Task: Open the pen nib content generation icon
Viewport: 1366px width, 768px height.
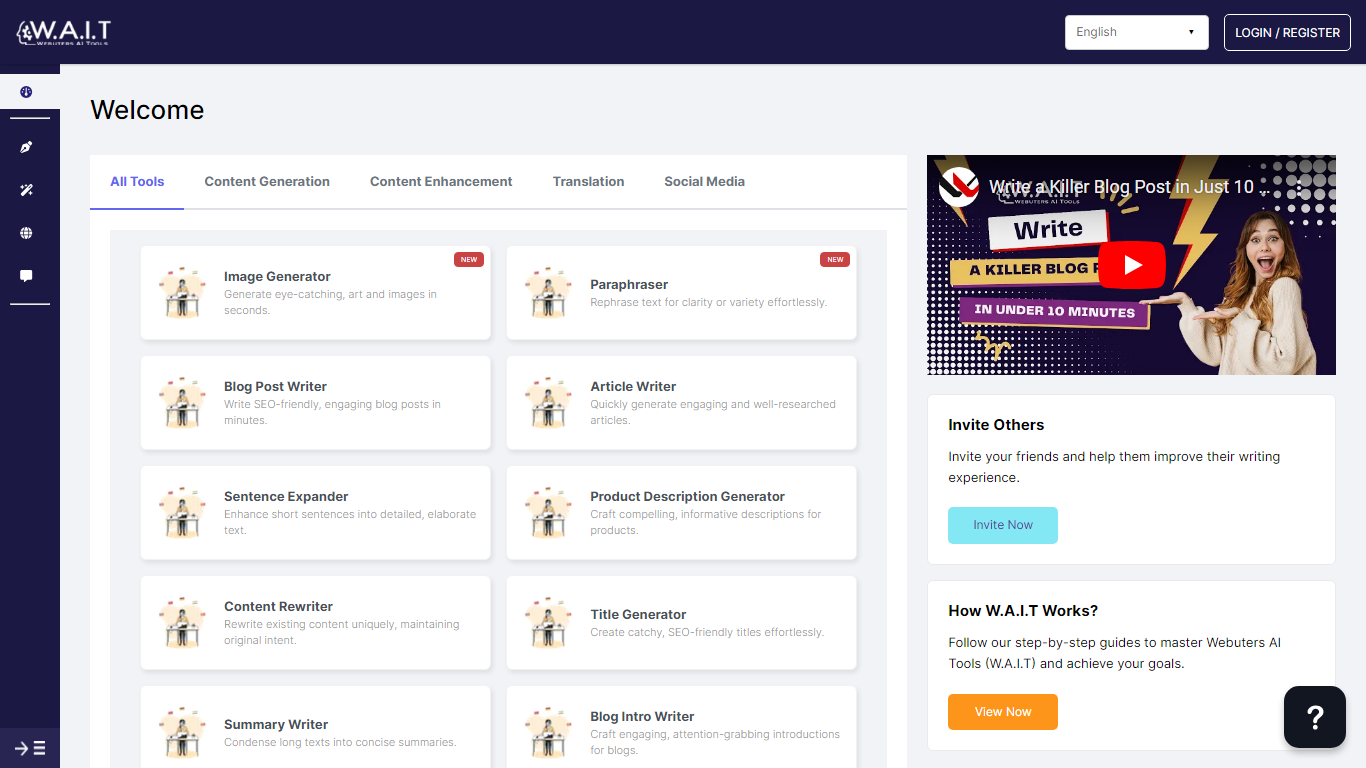Action: 26,147
